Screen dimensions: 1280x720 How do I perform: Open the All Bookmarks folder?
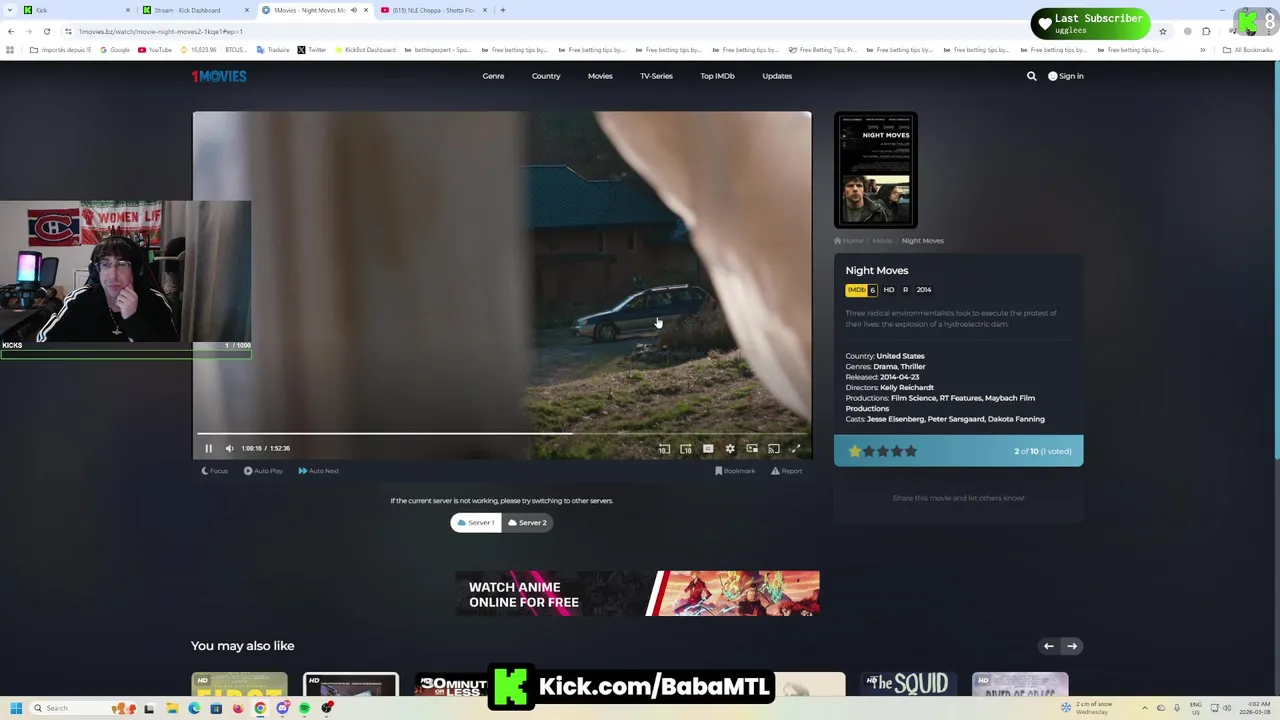(x=1248, y=50)
